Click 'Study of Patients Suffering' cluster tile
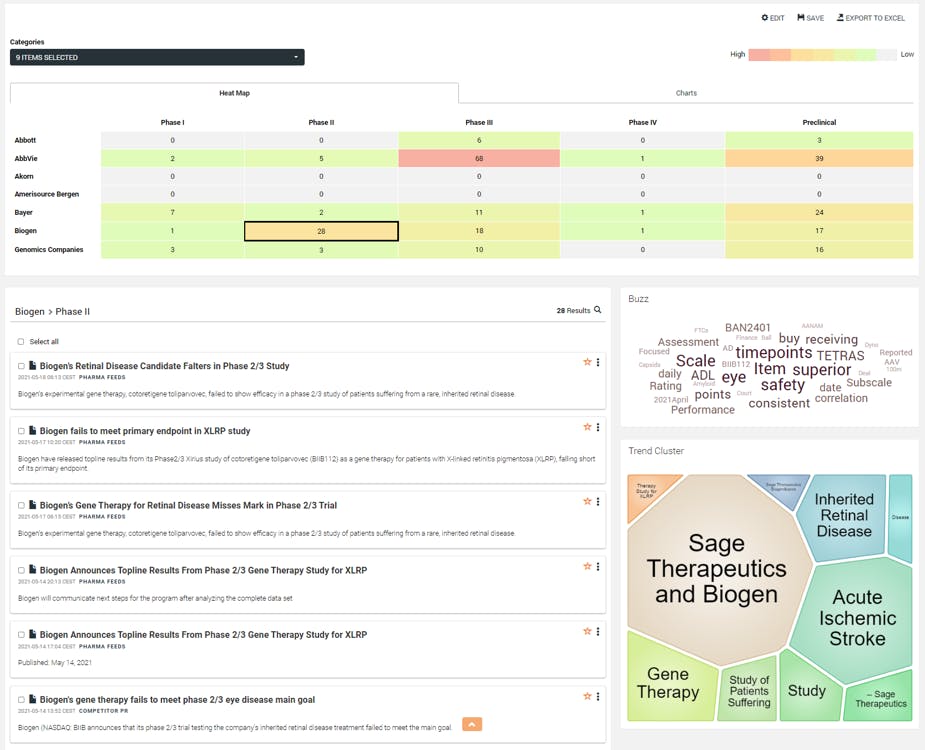This screenshot has width=925, height=750. pos(749,690)
